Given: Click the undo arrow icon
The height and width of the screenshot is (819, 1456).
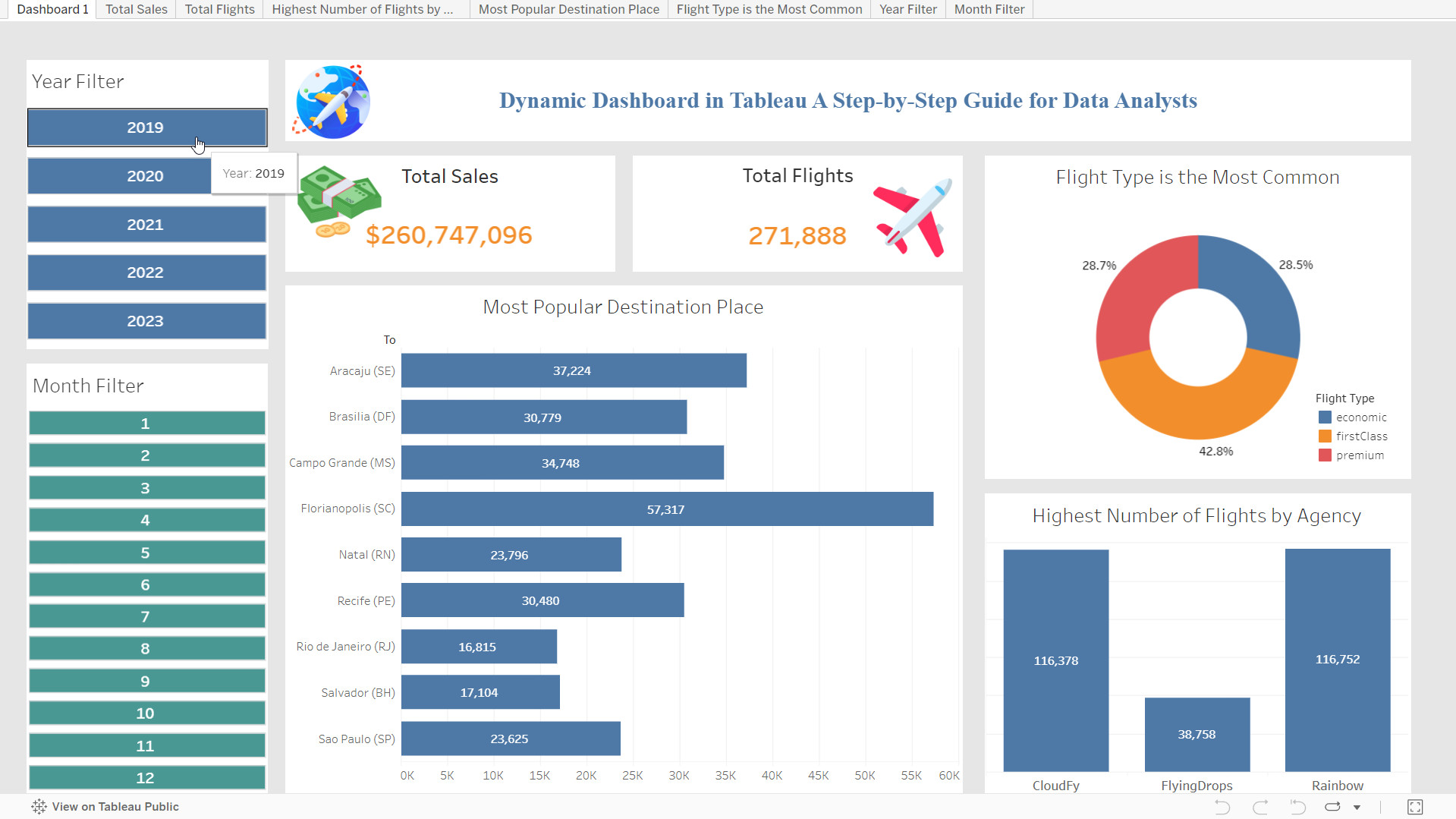Looking at the screenshot, I should tap(1222, 807).
